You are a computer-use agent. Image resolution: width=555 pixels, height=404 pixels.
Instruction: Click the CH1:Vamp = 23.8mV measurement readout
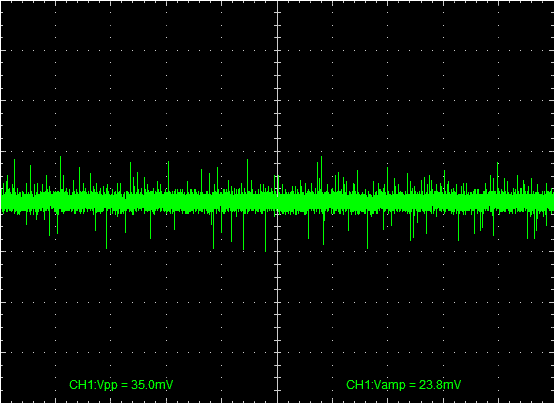click(x=403, y=385)
